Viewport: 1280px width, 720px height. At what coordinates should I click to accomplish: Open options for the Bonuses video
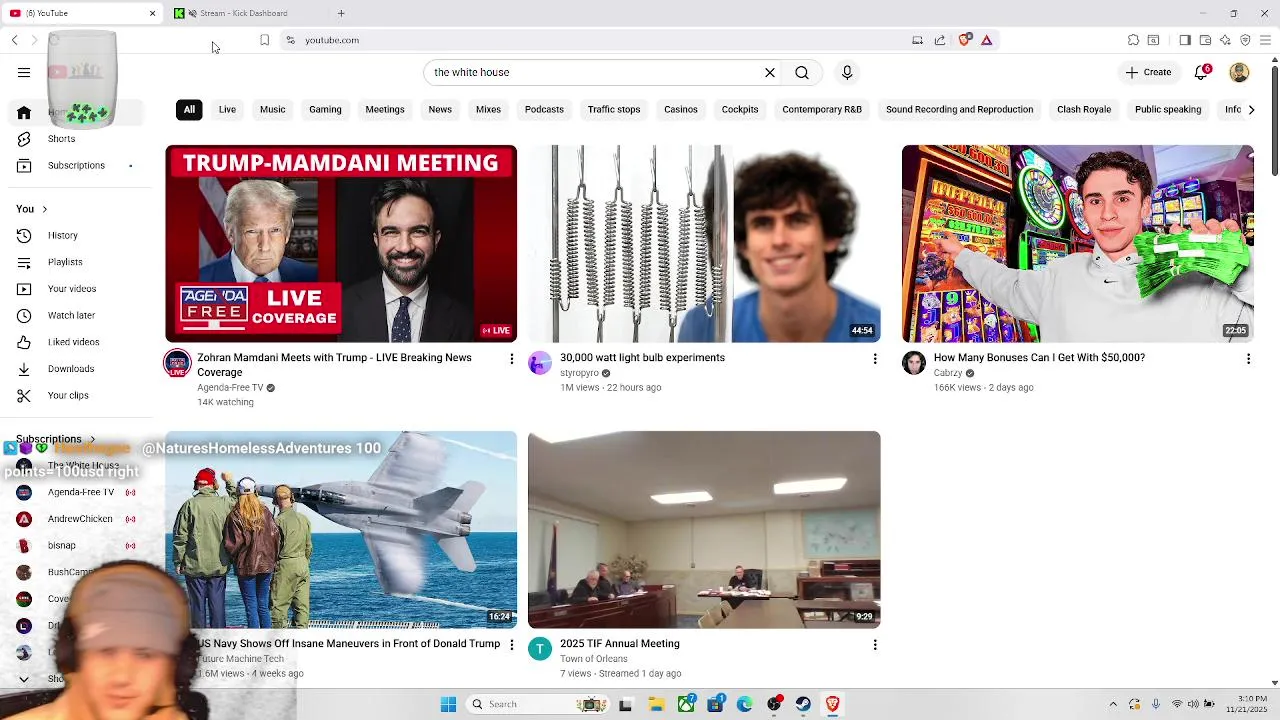[1248, 359]
